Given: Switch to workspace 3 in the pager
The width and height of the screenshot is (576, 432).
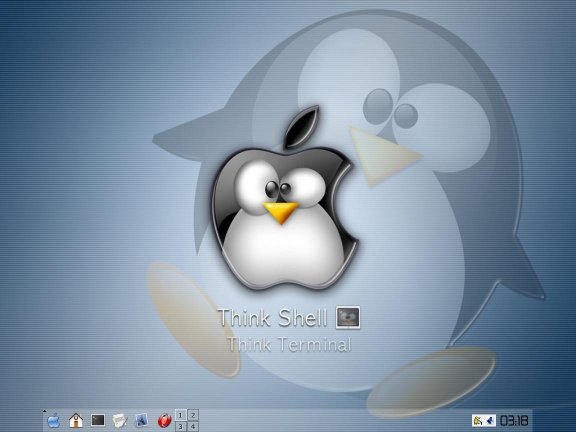Looking at the screenshot, I should (x=180, y=426).
